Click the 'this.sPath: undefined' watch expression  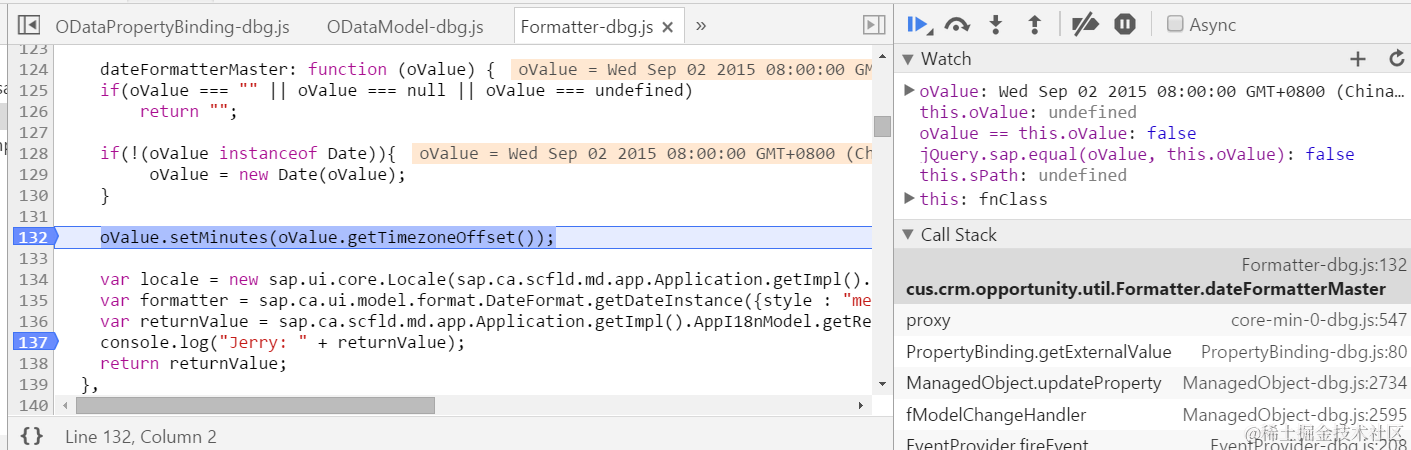click(x=1023, y=175)
